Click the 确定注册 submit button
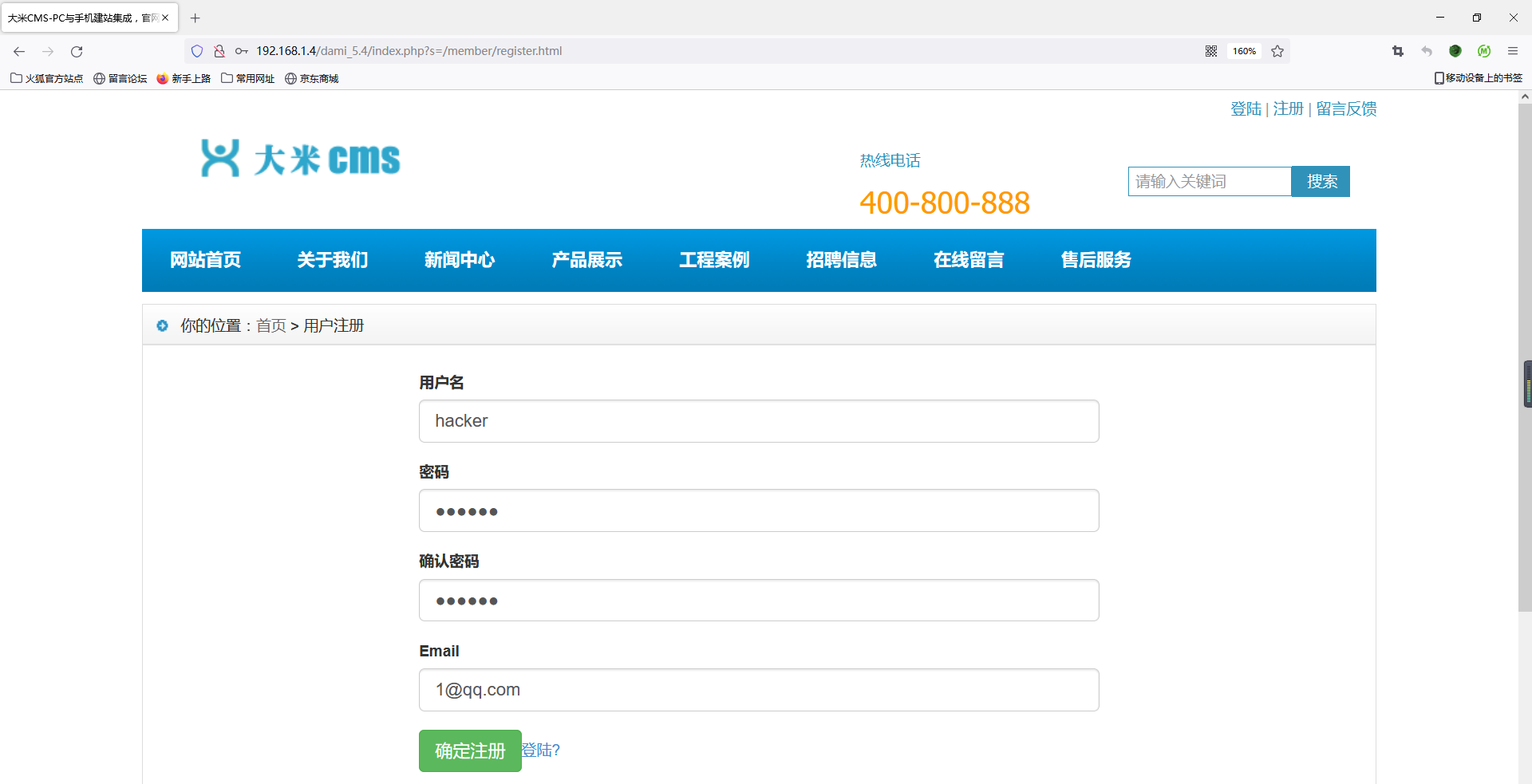Screen dimensions: 1532x784 [469, 750]
